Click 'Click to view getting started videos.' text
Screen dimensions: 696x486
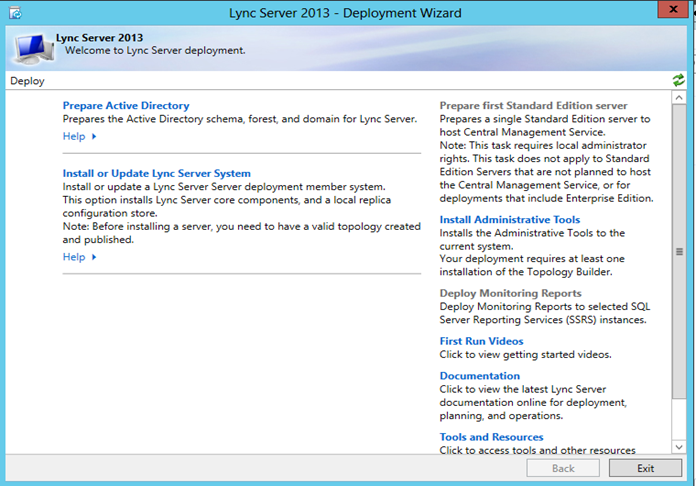(x=525, y=355)
